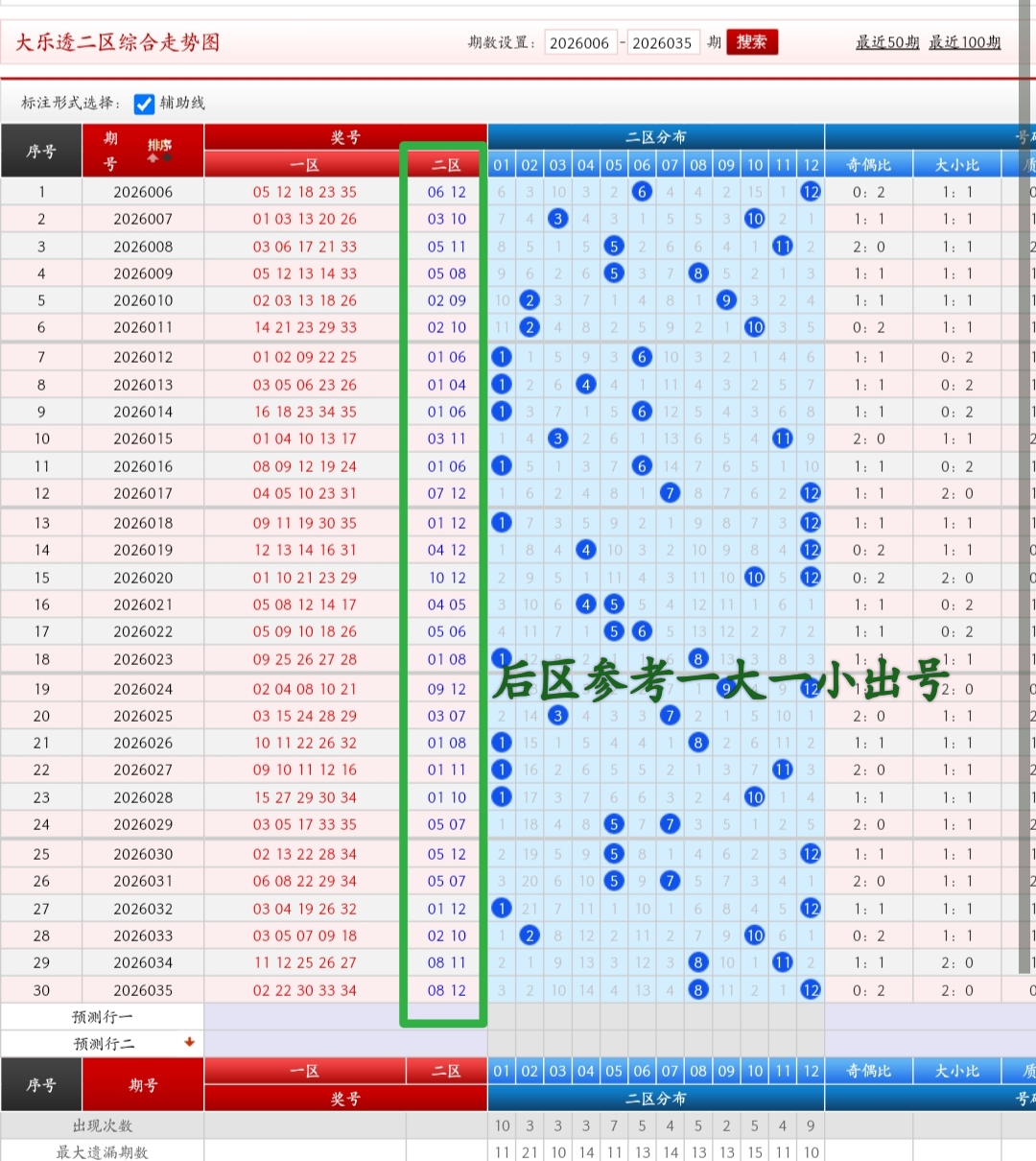This screenshot has width=1036, height=1161.
Task: Click the 预测行一 cell under column 01
Action: tap(502, 1017)
